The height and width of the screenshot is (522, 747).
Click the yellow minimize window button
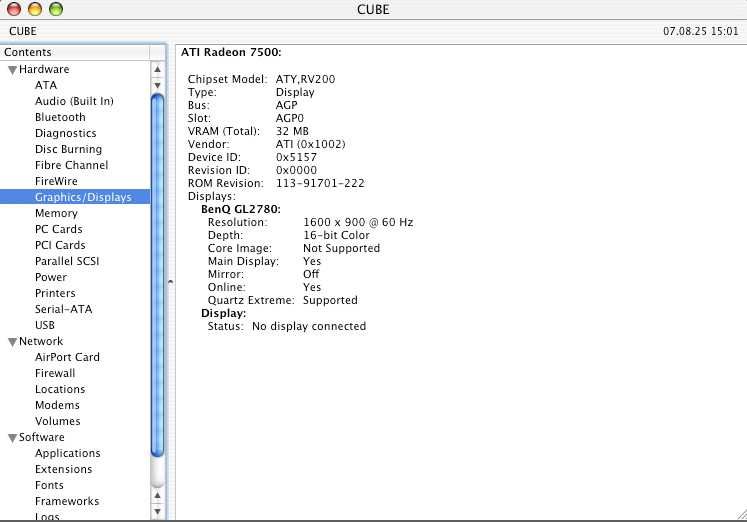point(35,9)
